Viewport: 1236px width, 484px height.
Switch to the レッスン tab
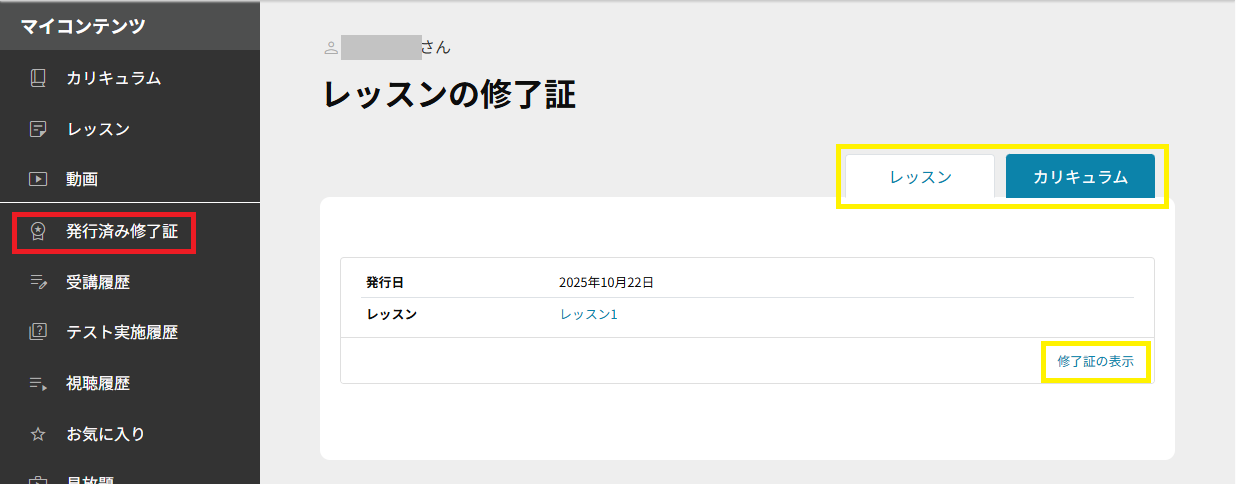tap(920, 177)
